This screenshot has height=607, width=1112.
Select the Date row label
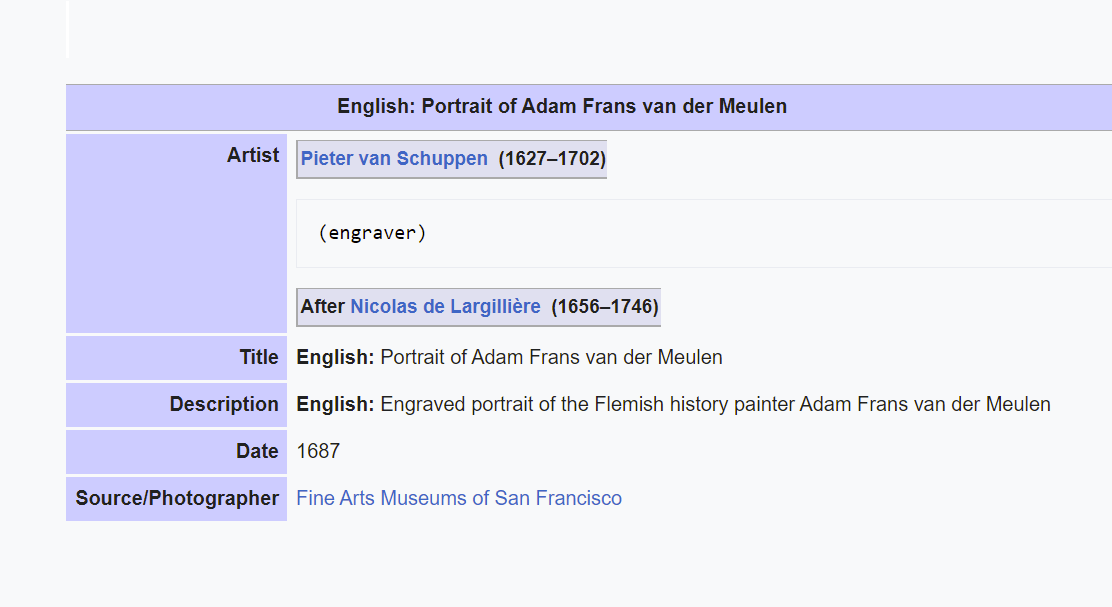click(x=257, y=451)
